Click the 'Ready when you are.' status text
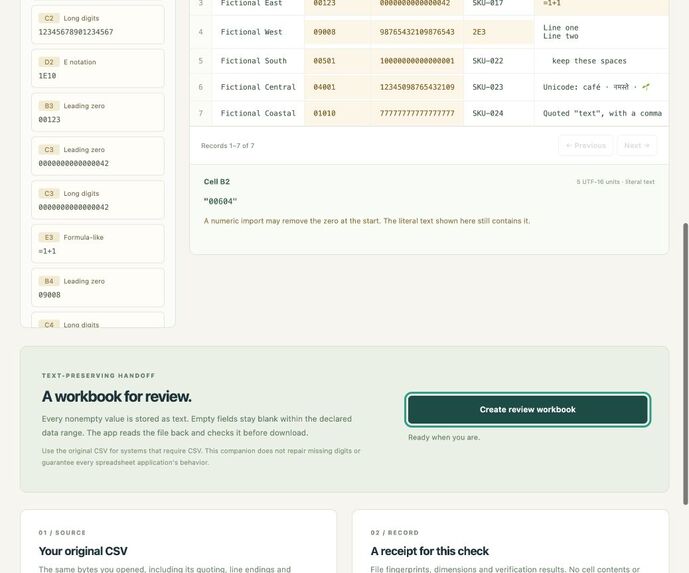The image size is (689, 573). click(x=444, y=437)
